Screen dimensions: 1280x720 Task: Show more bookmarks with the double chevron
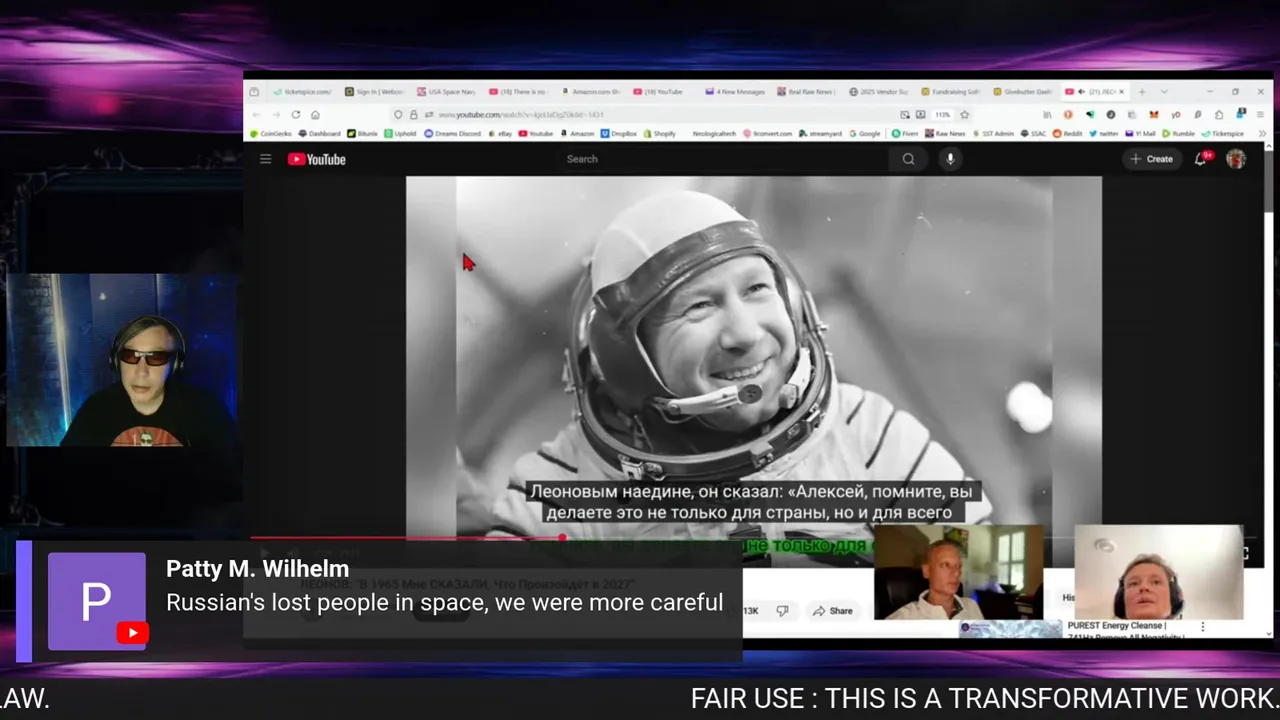1262,133
